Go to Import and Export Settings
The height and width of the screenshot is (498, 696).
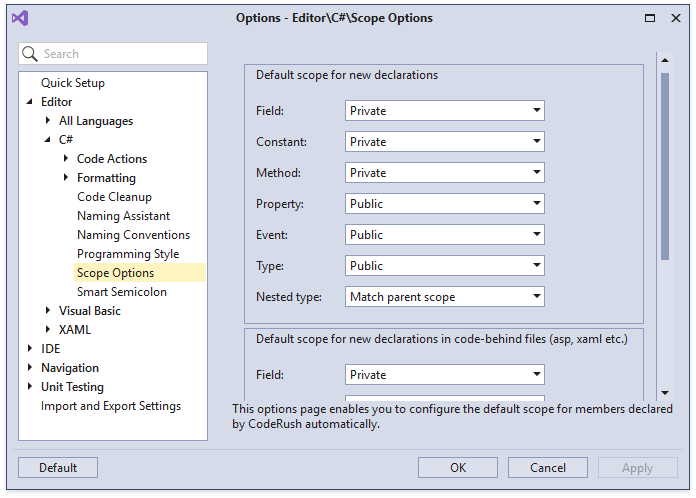coord(110,406)
